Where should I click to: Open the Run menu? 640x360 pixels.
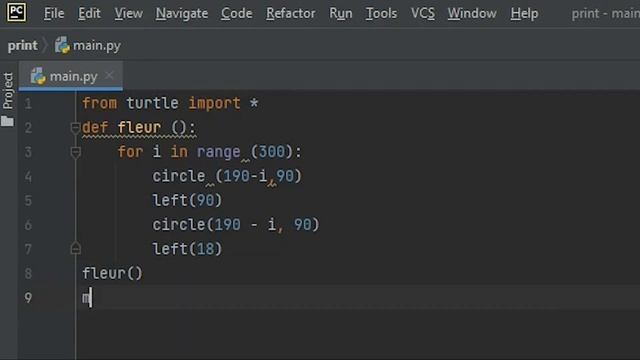[340, 13]
